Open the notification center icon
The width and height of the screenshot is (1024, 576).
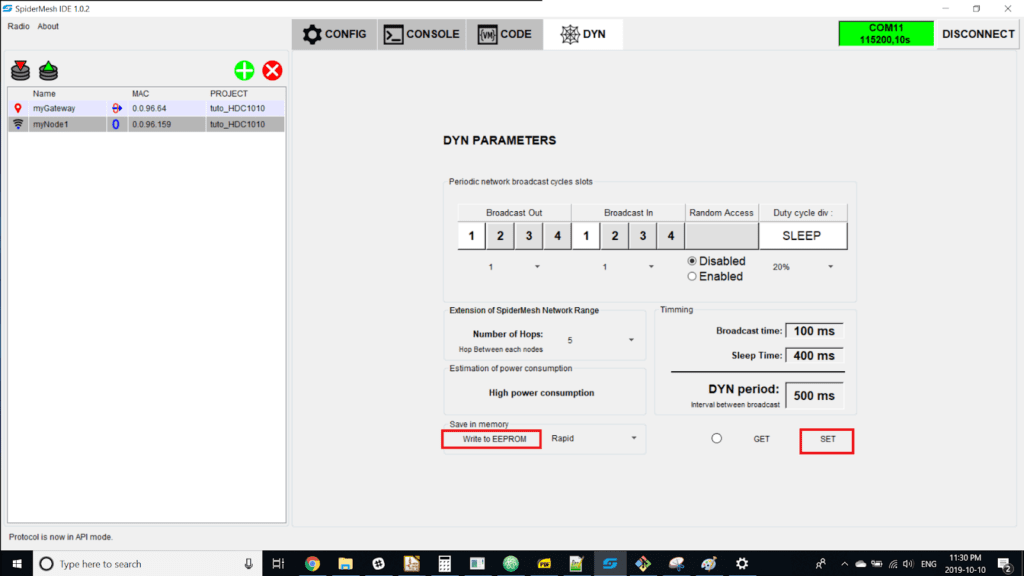point(1005,564)
